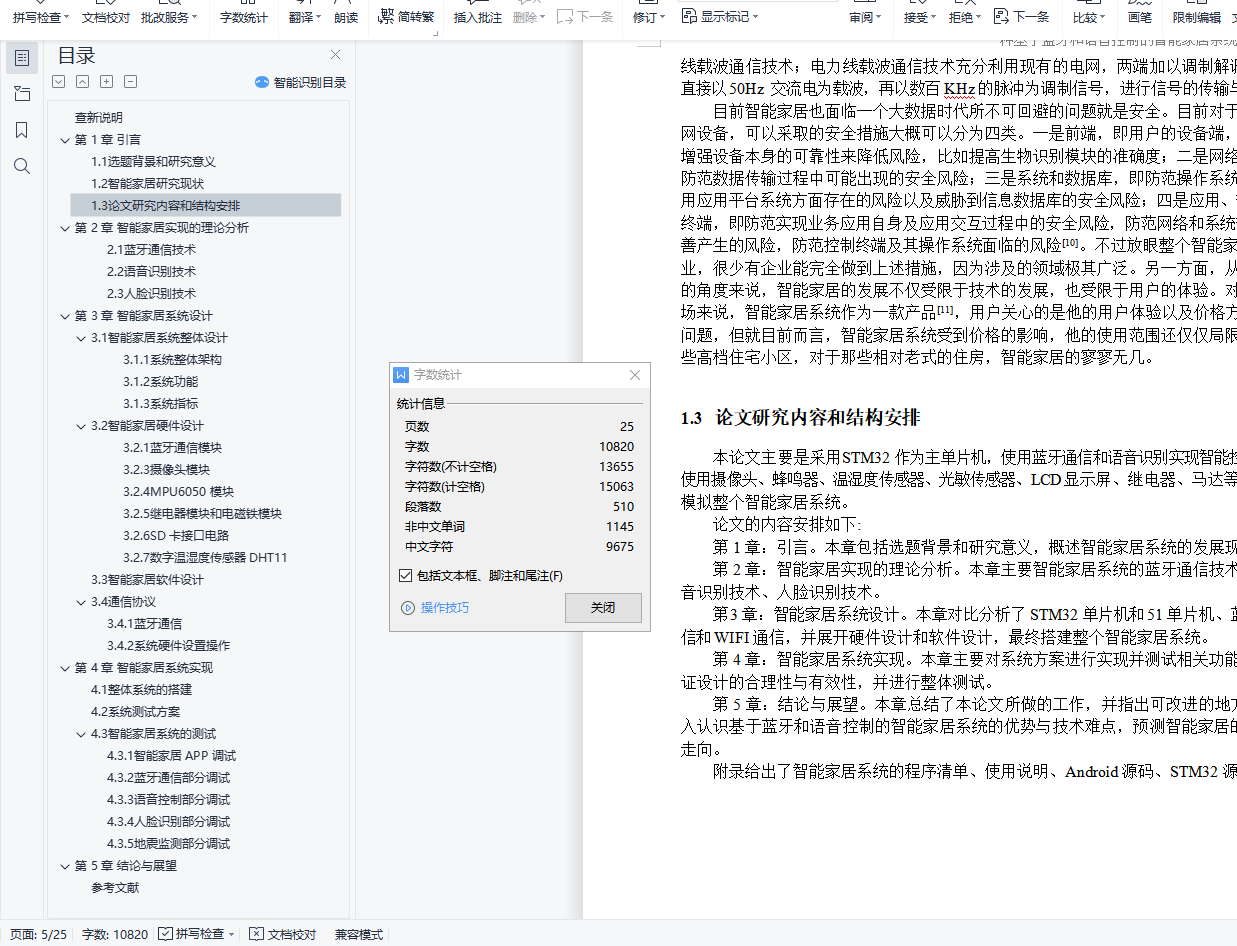The image size is (1237, 946).
Task: Click the move-up level icon in 目录
Action: coord(83,82)
